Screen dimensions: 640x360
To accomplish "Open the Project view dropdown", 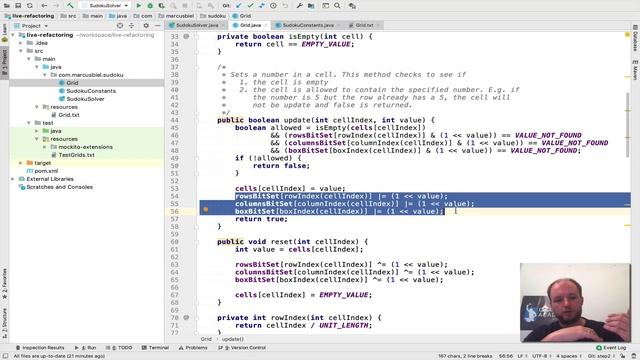I will click(x=31, y=26).
